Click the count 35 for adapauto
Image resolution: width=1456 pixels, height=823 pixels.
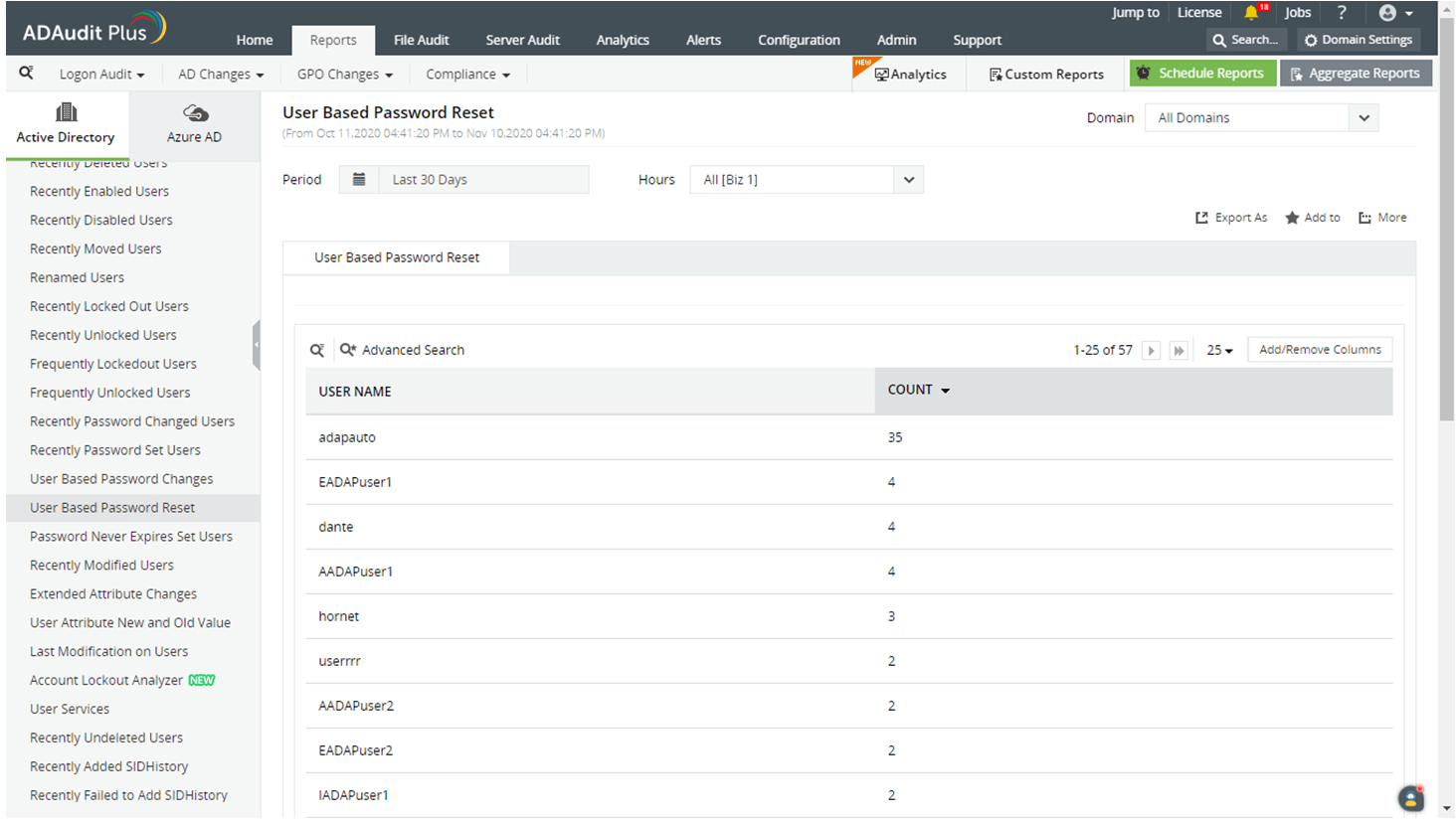tap(895, 437)
